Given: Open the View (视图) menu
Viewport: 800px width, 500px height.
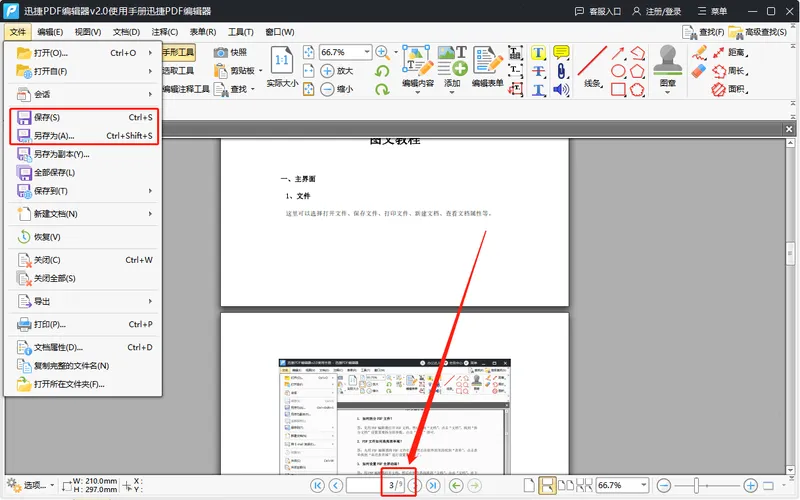Looking at the screenshot, I should (88, 32).
